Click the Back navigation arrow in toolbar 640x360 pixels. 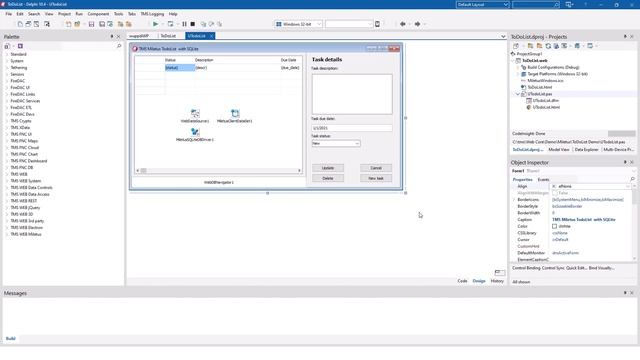pos(403,24)
